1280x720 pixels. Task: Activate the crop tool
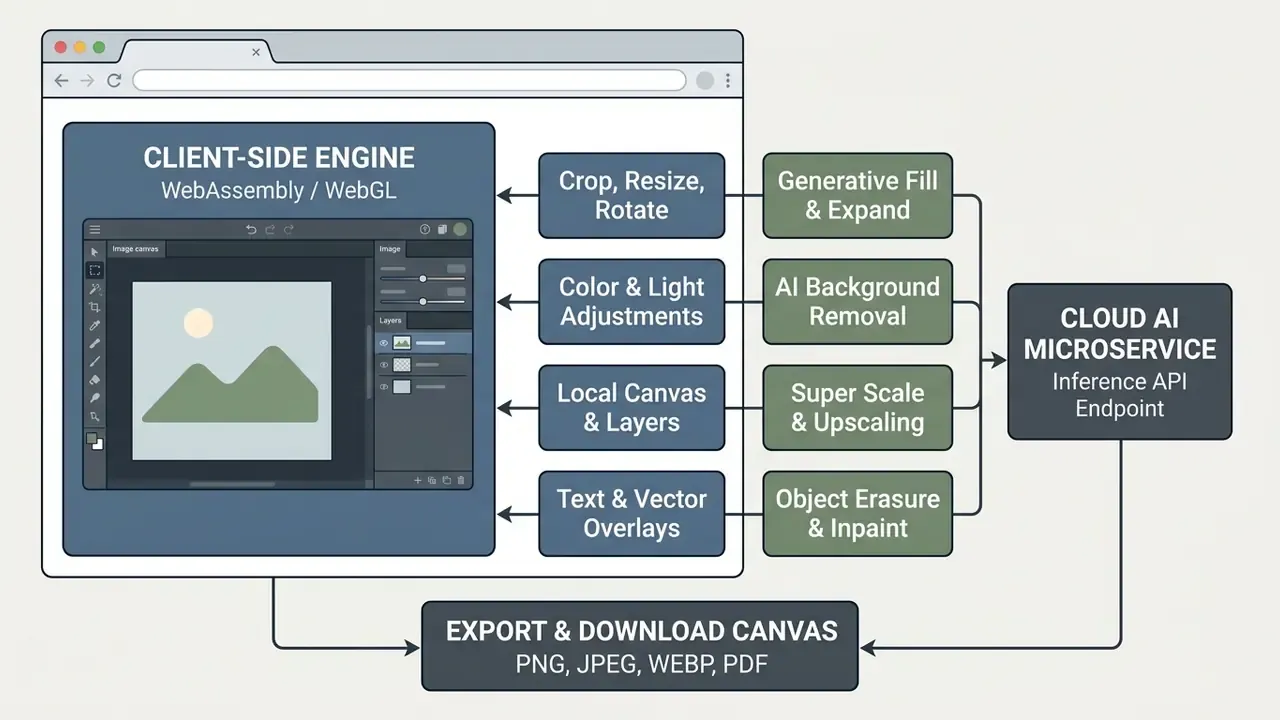coord(95,307)
